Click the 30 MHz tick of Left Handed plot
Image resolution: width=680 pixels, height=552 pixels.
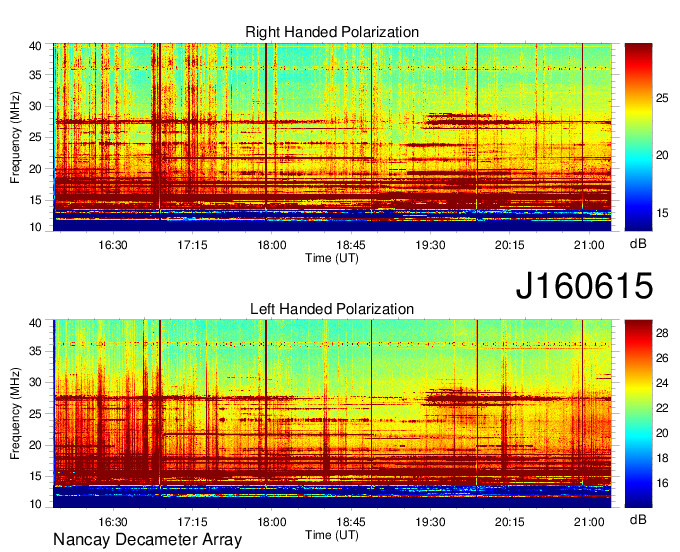pyautogui.click(x=35, y=382)
